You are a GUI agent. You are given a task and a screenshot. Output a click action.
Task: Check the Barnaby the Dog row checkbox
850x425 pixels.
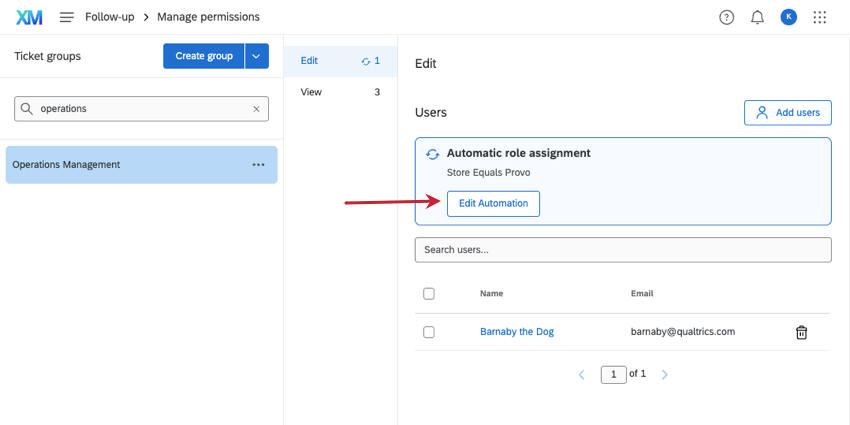(x=429, y=332)
